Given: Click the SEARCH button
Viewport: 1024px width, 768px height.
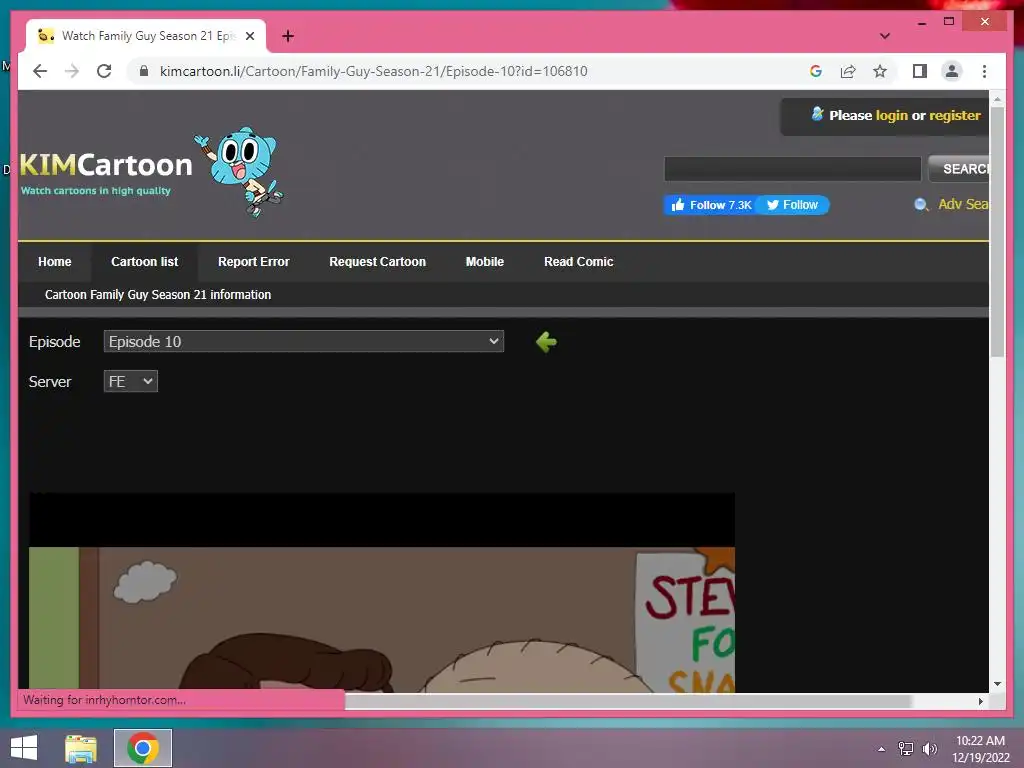Looking at the screenshot, I should [959, 169].
